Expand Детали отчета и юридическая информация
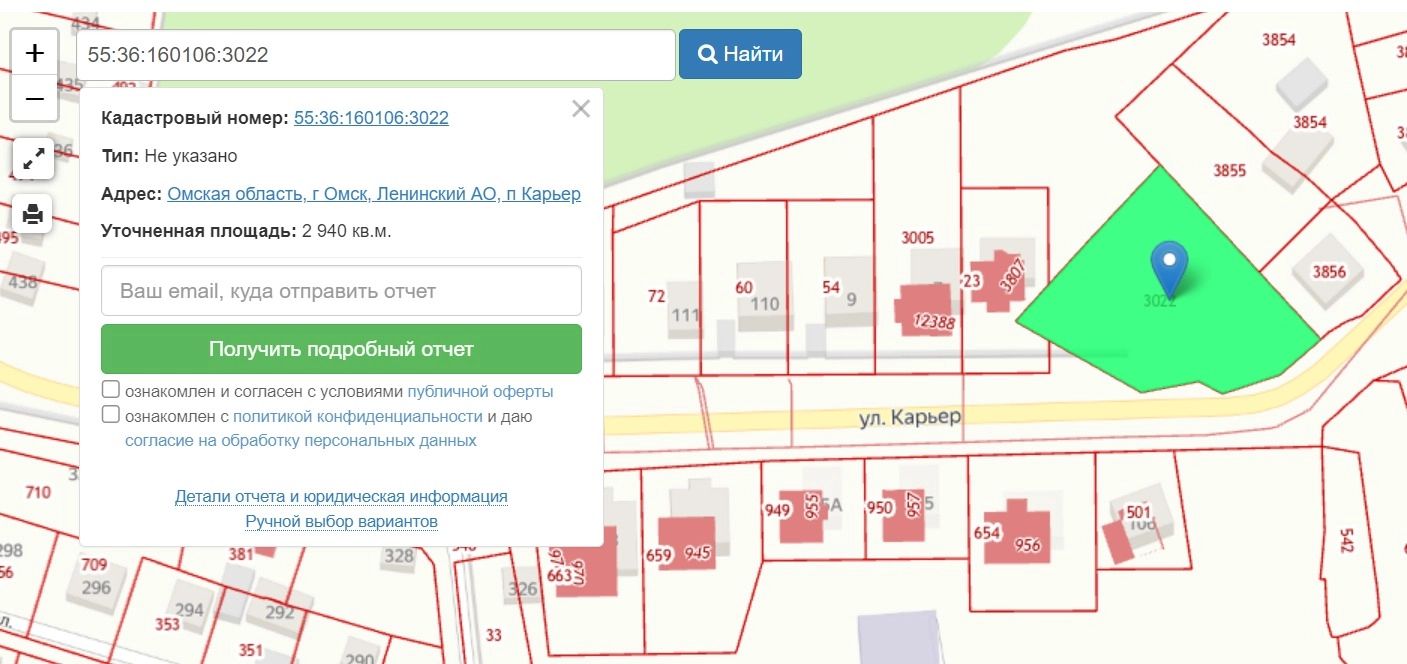 point(341,496)
